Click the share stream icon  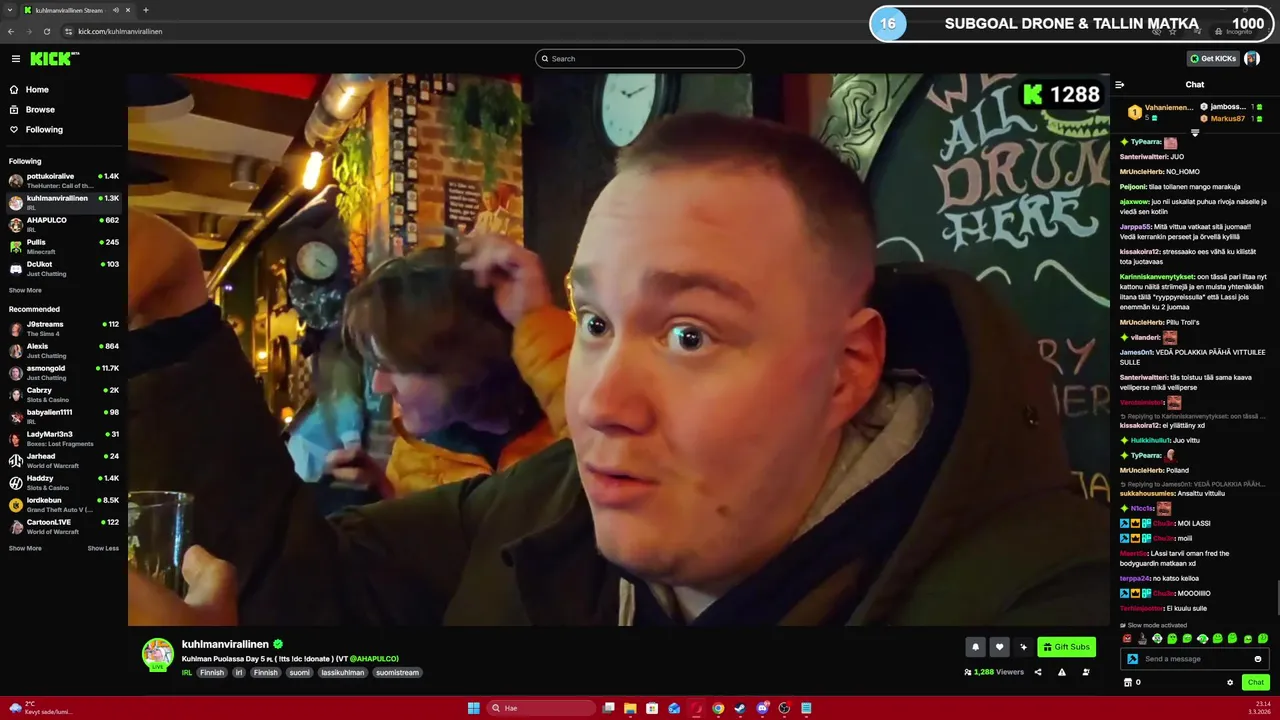pyautogui.click(x=1038, y=672)
